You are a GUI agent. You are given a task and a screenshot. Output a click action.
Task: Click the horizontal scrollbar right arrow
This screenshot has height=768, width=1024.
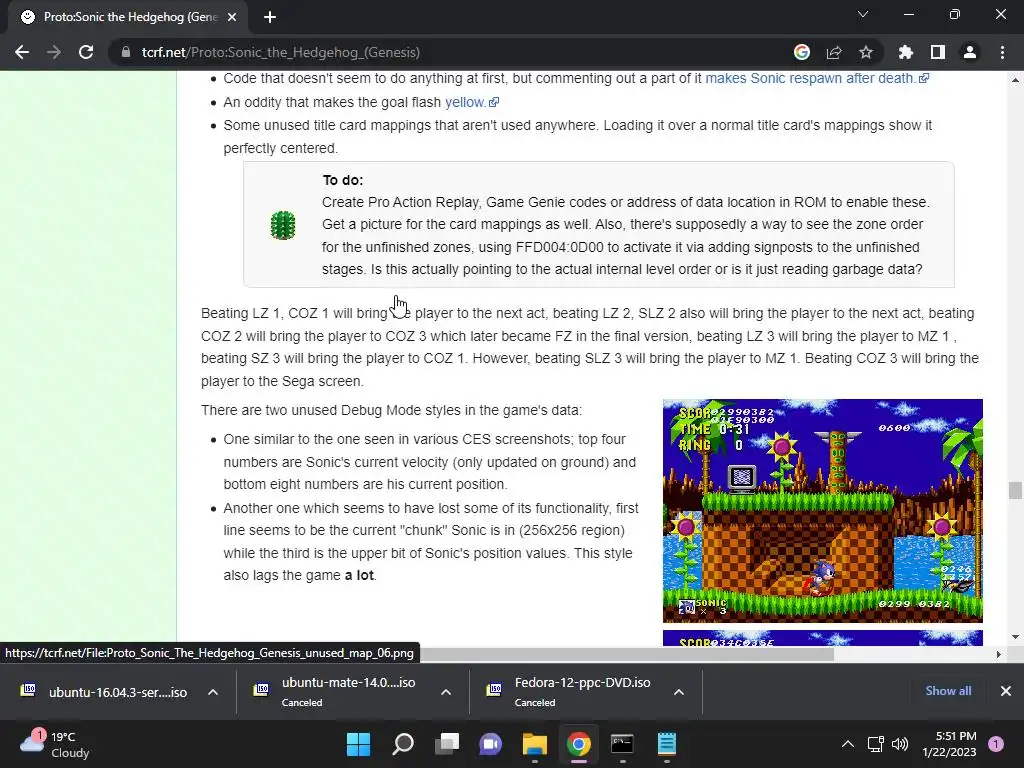(x=998, y=654)
